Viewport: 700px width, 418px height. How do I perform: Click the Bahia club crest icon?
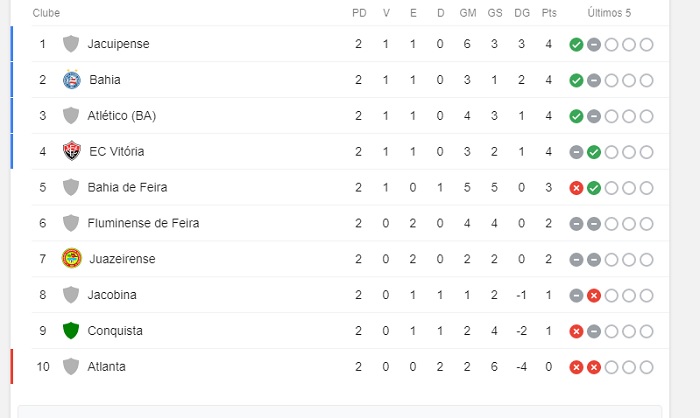point(71,80)
